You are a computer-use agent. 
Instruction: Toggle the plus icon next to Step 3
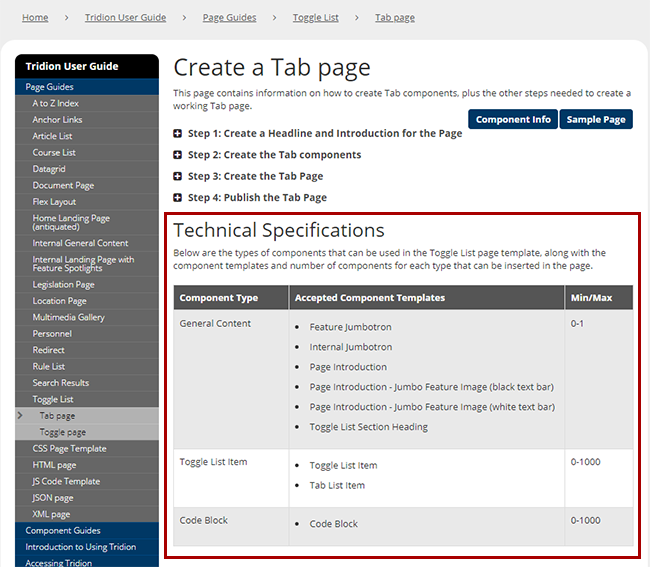pyautogui.click(x=178, y=176)
